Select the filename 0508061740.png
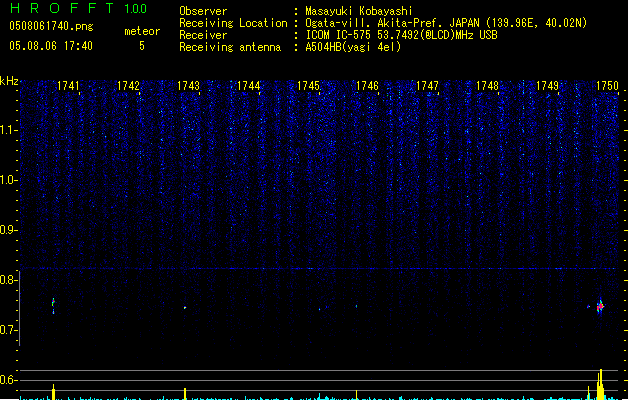 click(50, 26)
